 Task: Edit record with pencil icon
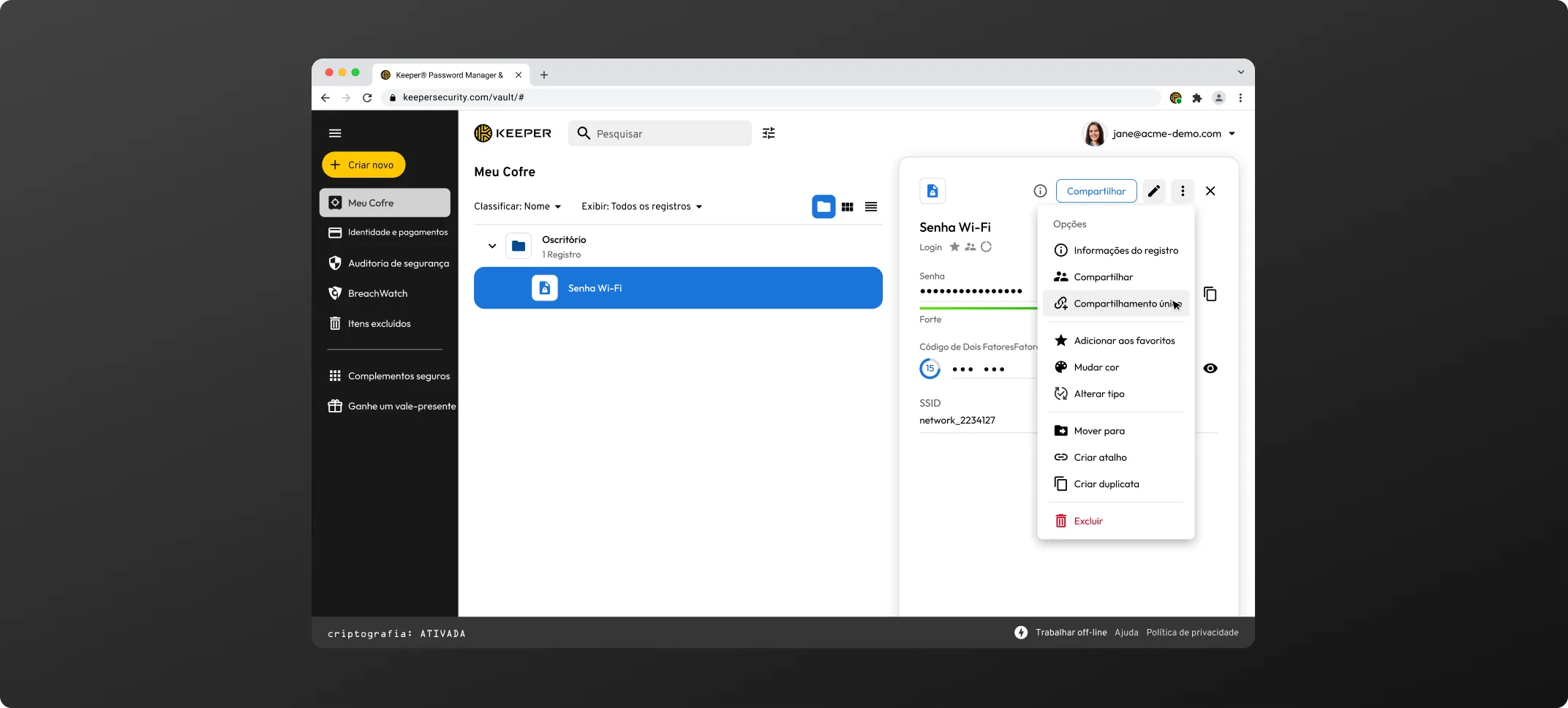pos(1154,191)
